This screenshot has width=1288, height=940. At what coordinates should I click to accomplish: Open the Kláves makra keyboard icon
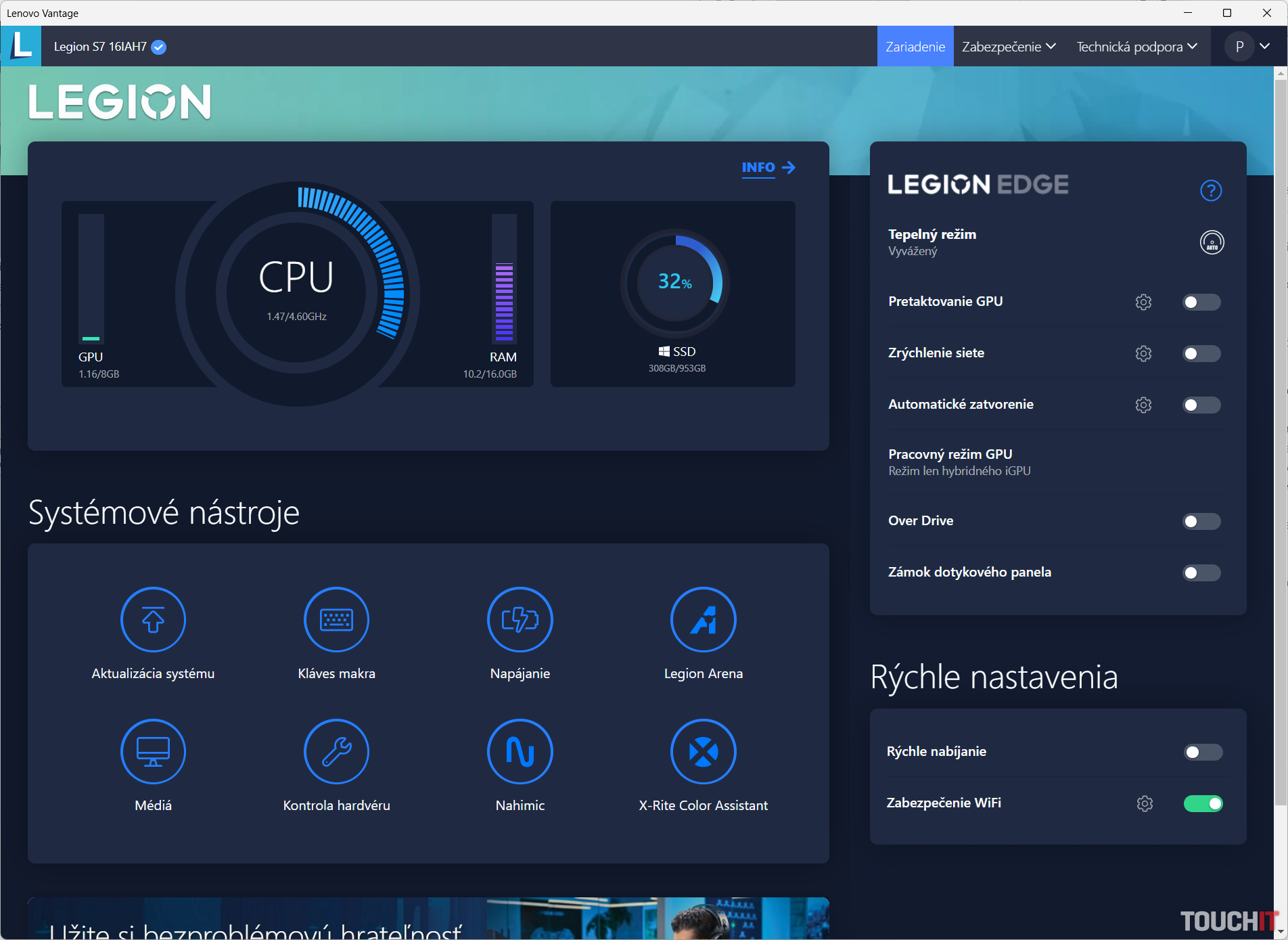[x=336, y=619]
